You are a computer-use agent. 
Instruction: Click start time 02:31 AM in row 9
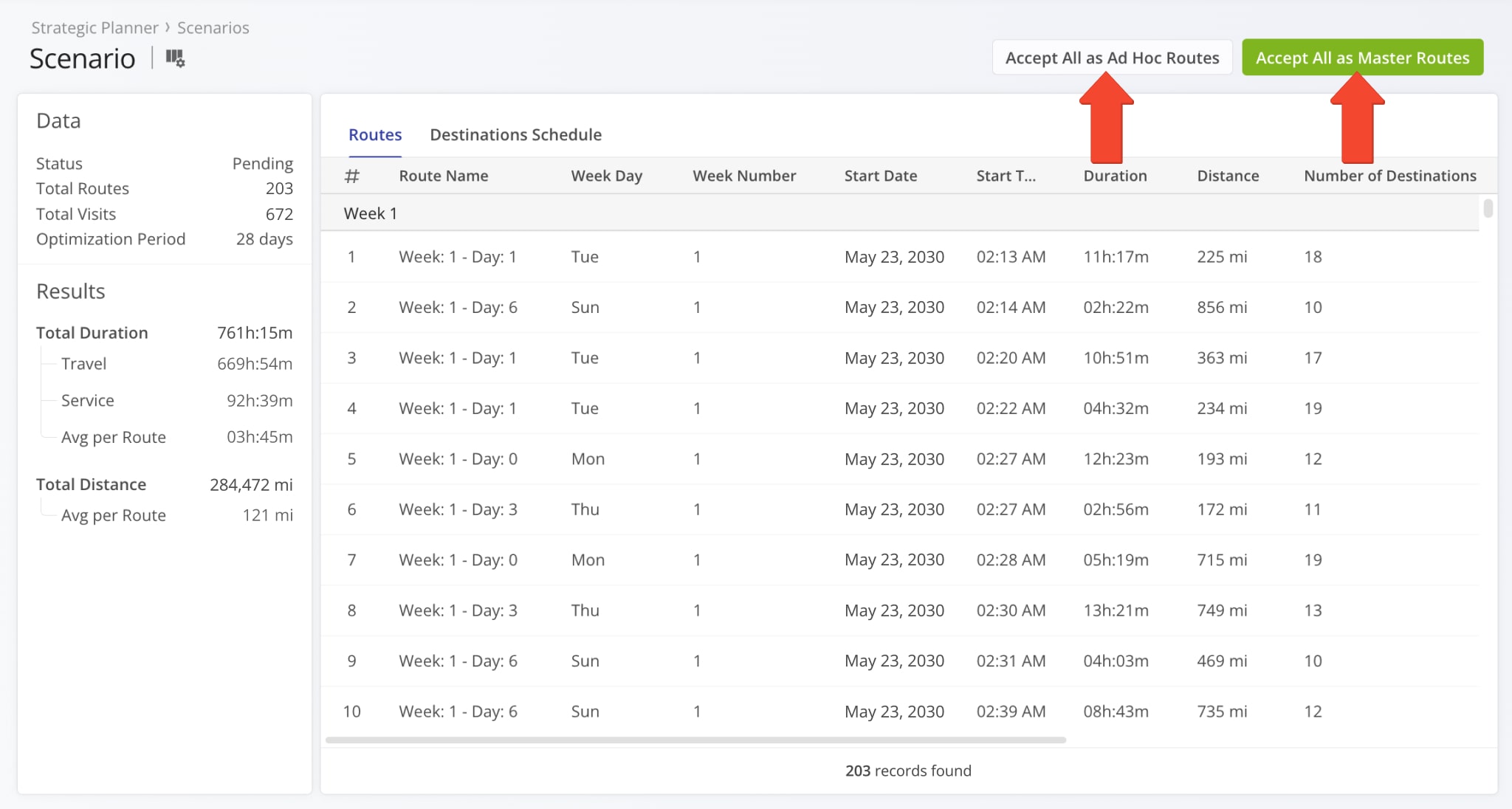tap(1011, 661)
